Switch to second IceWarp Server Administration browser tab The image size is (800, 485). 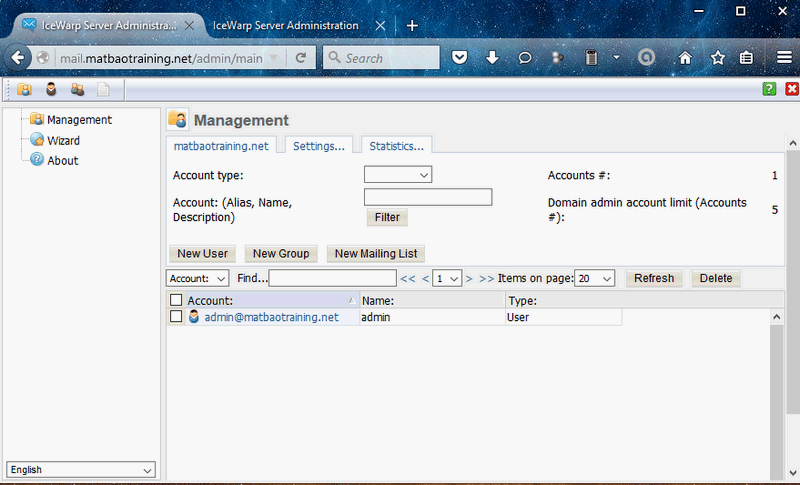coord(286,25)
